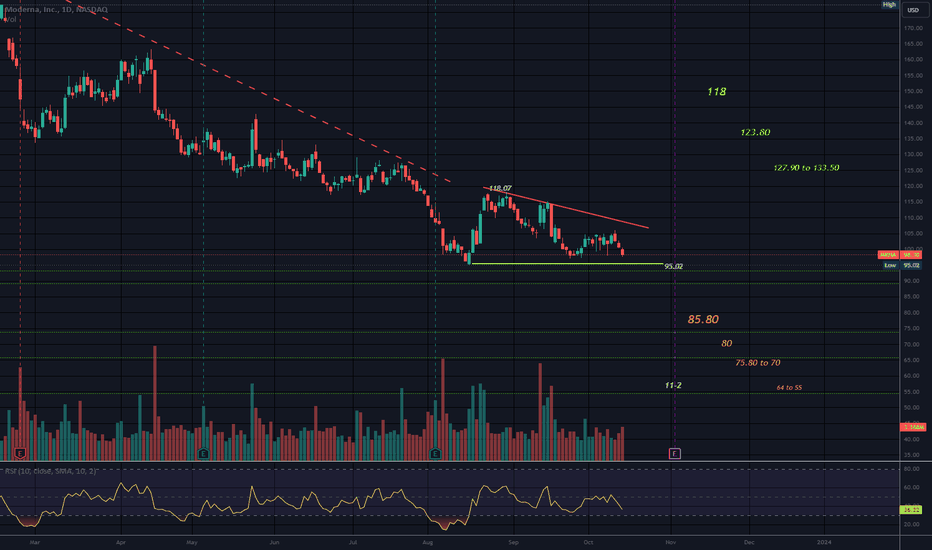Click the MRNA 98.30 last price label
The image size is (932, 550).
tap(900, 254)
